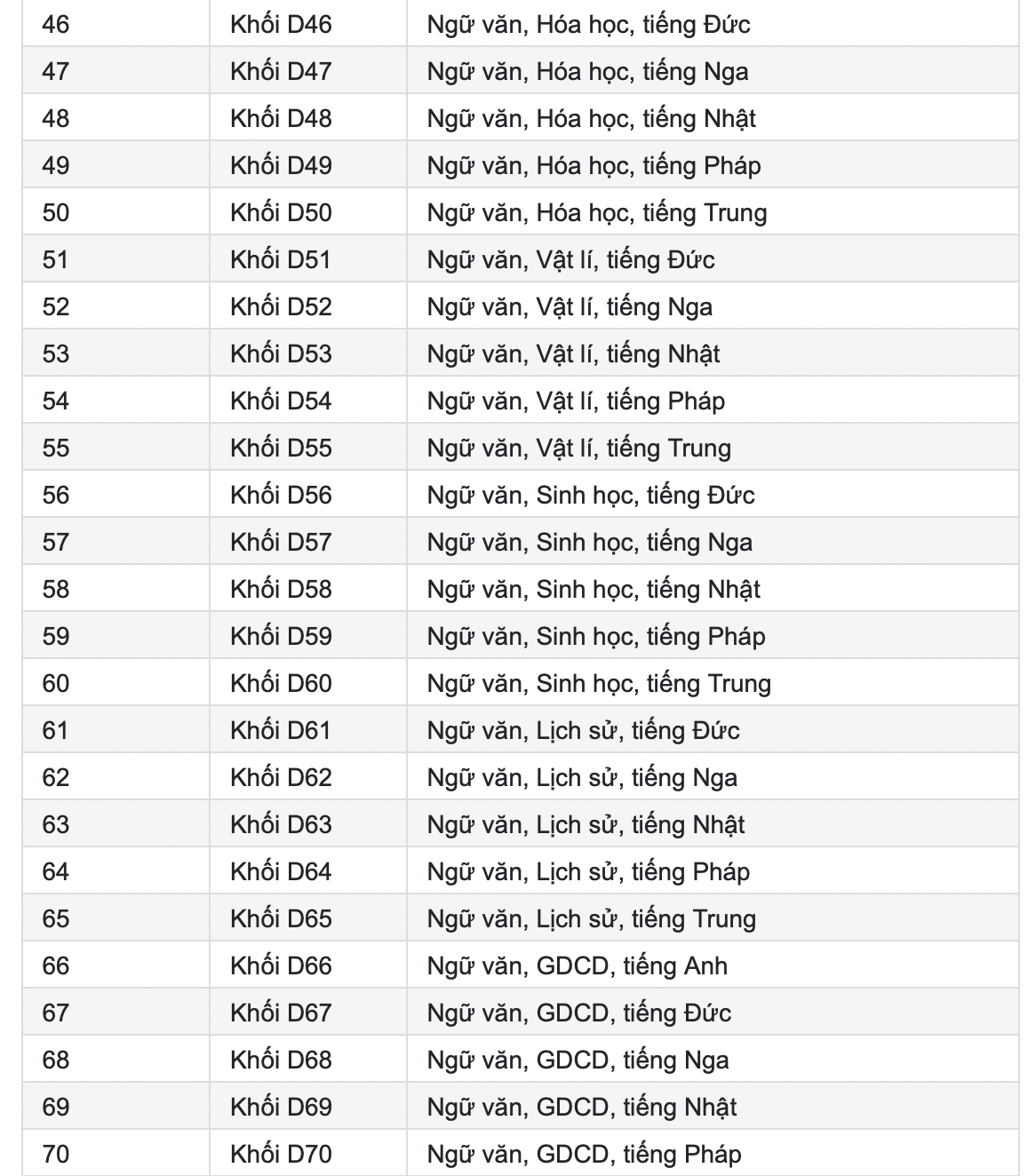Click the Khối D62 cell

[x=308, y=777]
